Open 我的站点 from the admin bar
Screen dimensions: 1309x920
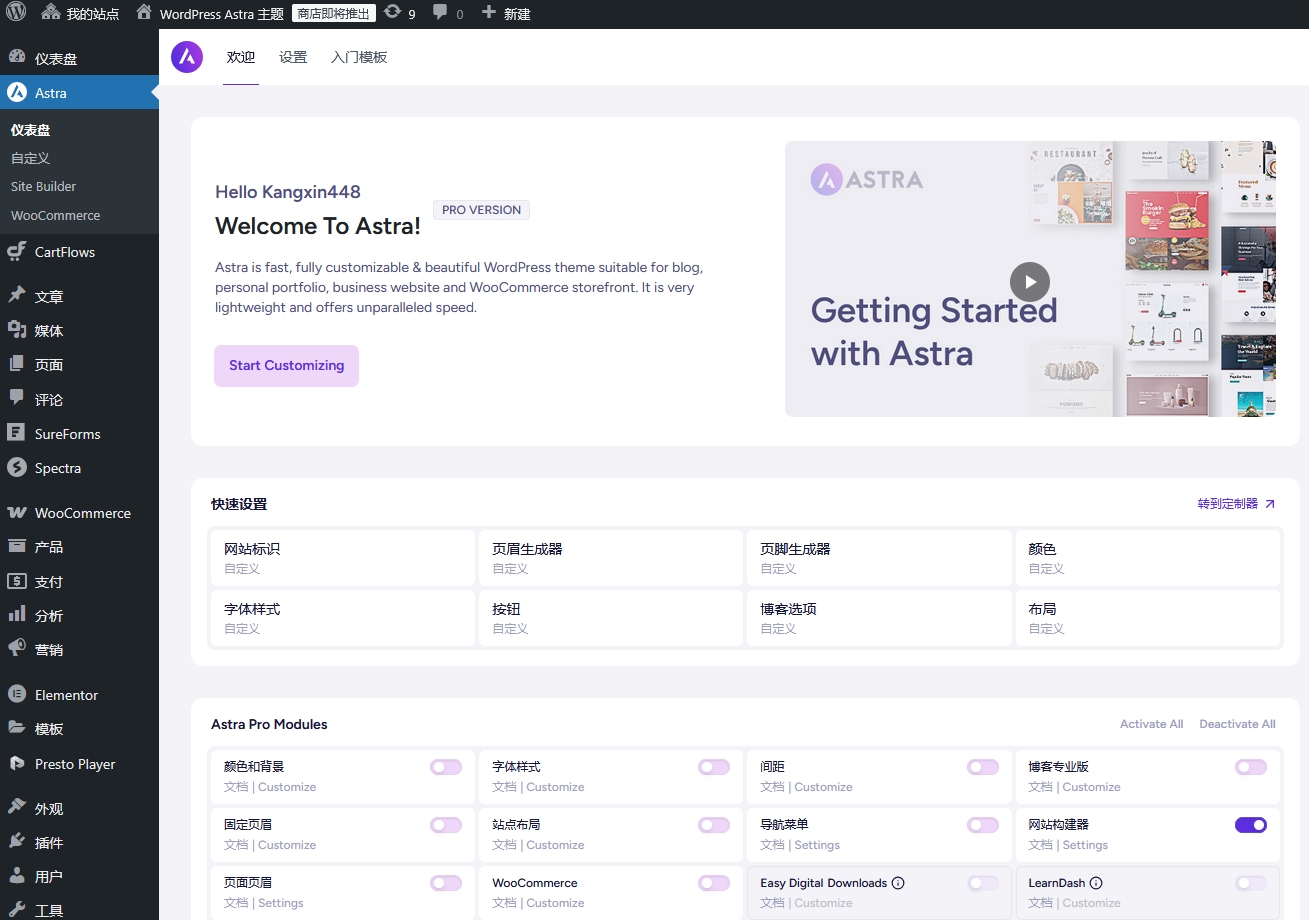(80, 14)
